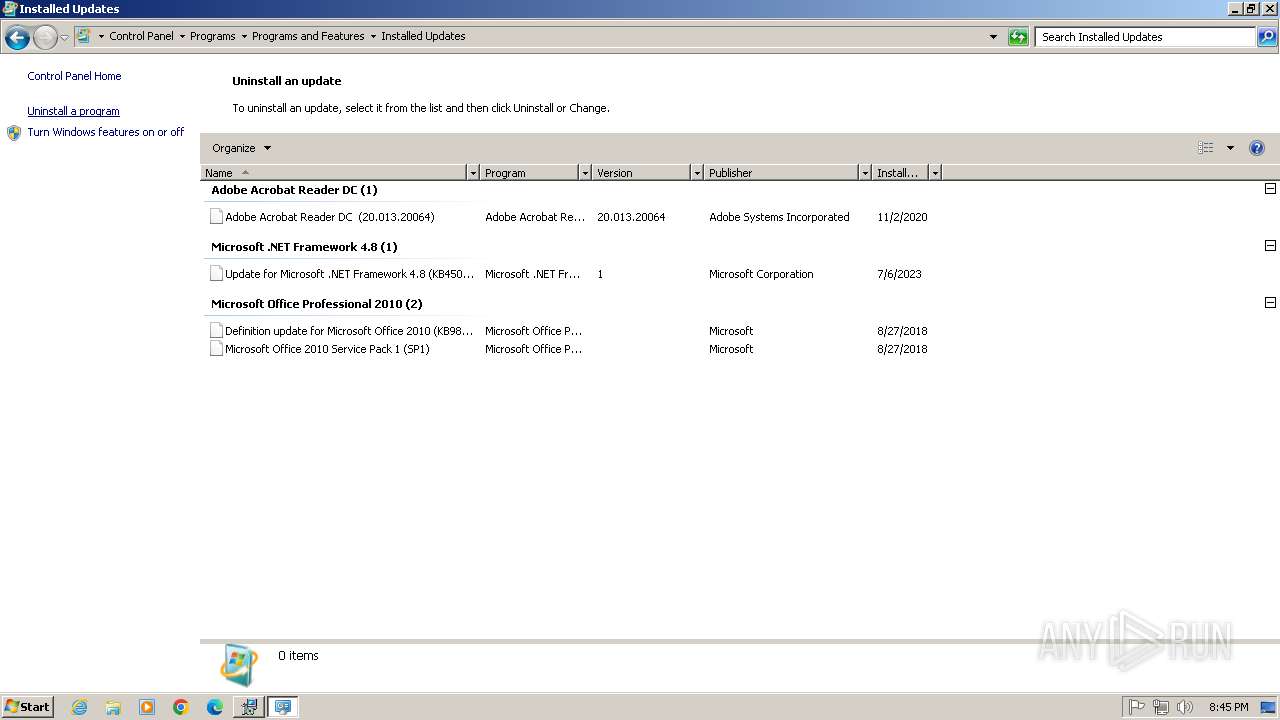
Task: Open Windows Media Player from taskbar
Action: (x=147, y=707)
